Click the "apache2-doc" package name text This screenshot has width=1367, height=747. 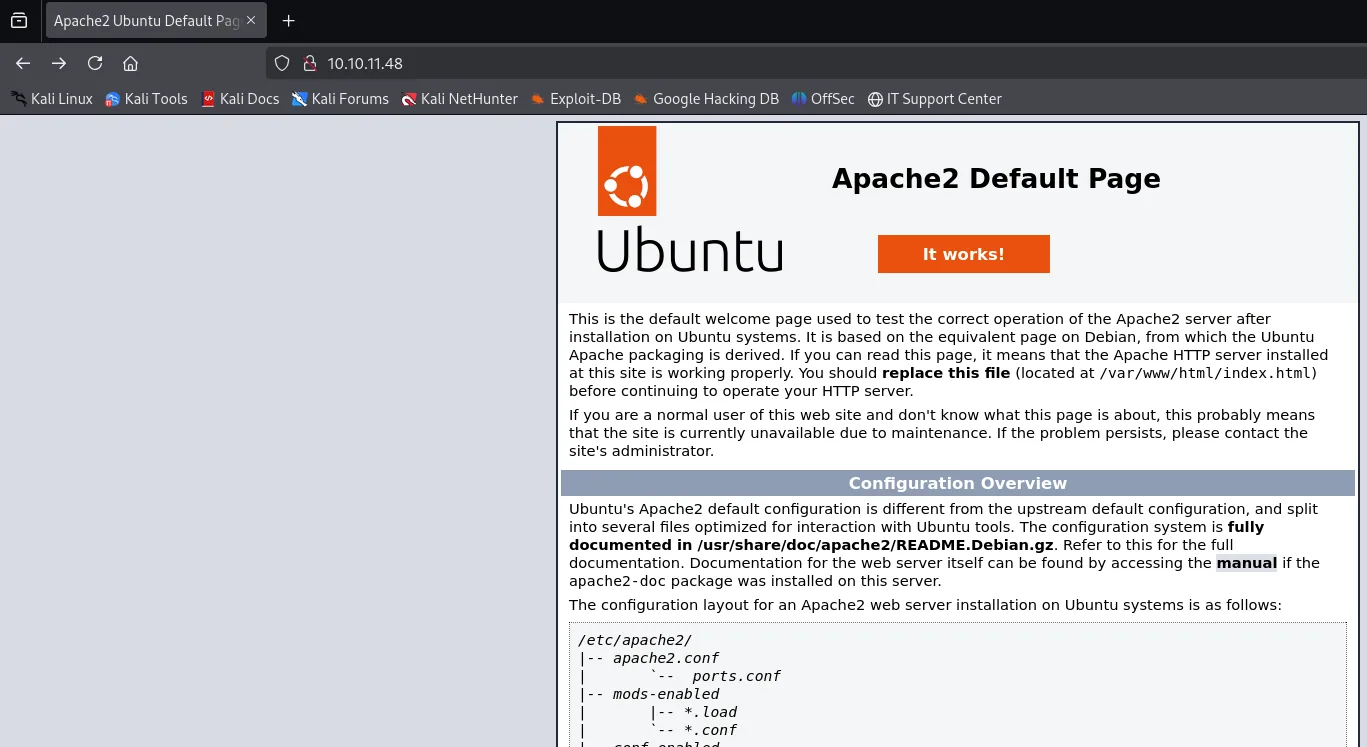click(x=619, y=581)
